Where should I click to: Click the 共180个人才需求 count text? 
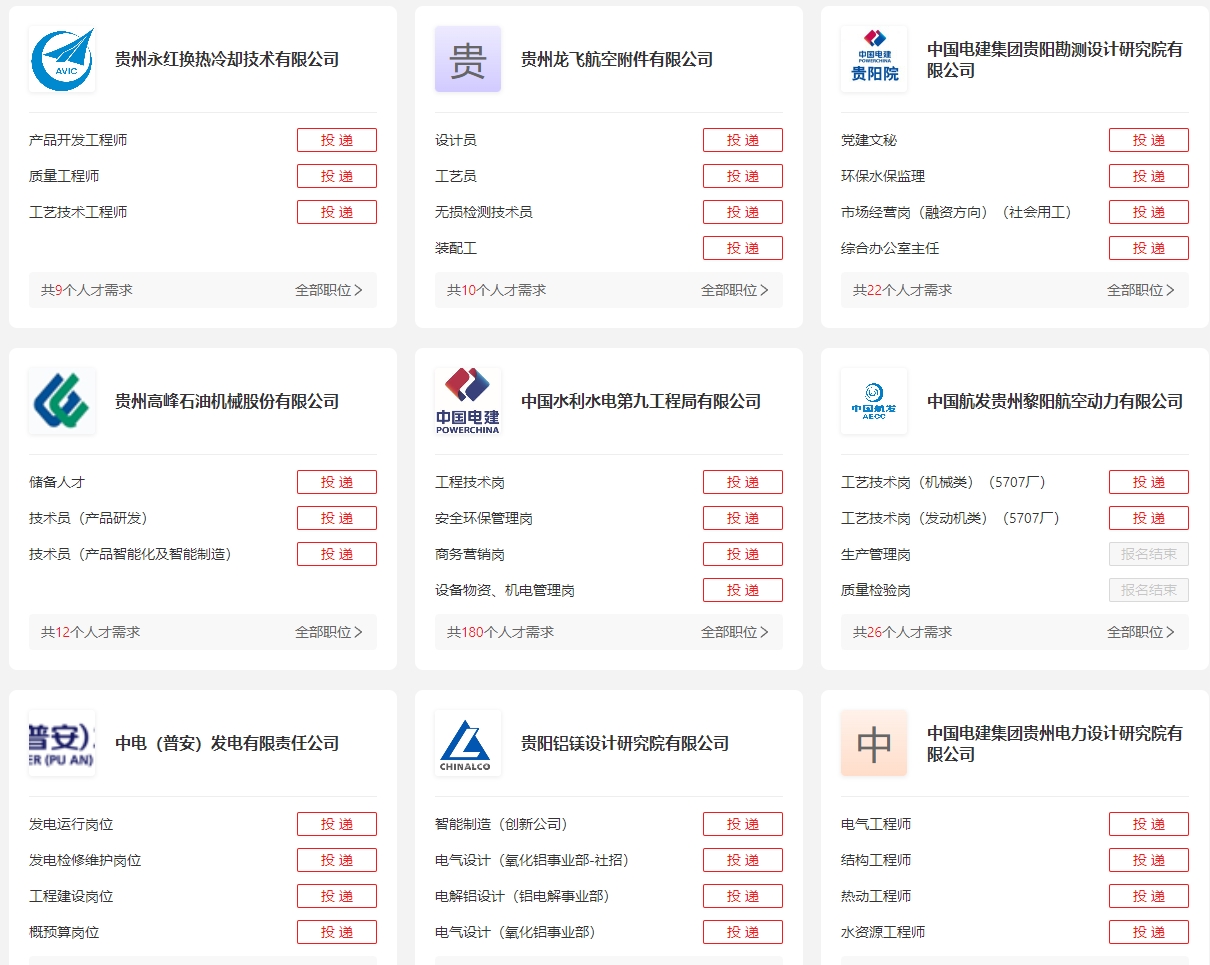[500, 632]
